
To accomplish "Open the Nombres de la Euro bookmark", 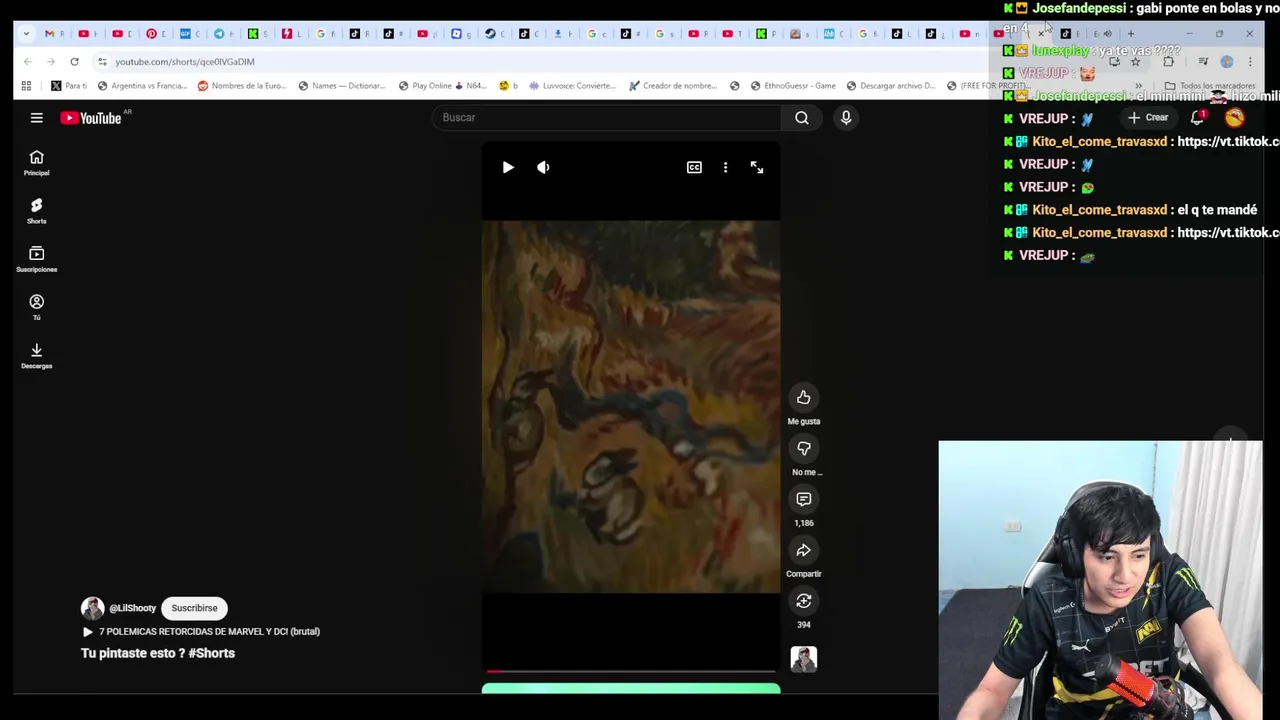I will [242, 86].
